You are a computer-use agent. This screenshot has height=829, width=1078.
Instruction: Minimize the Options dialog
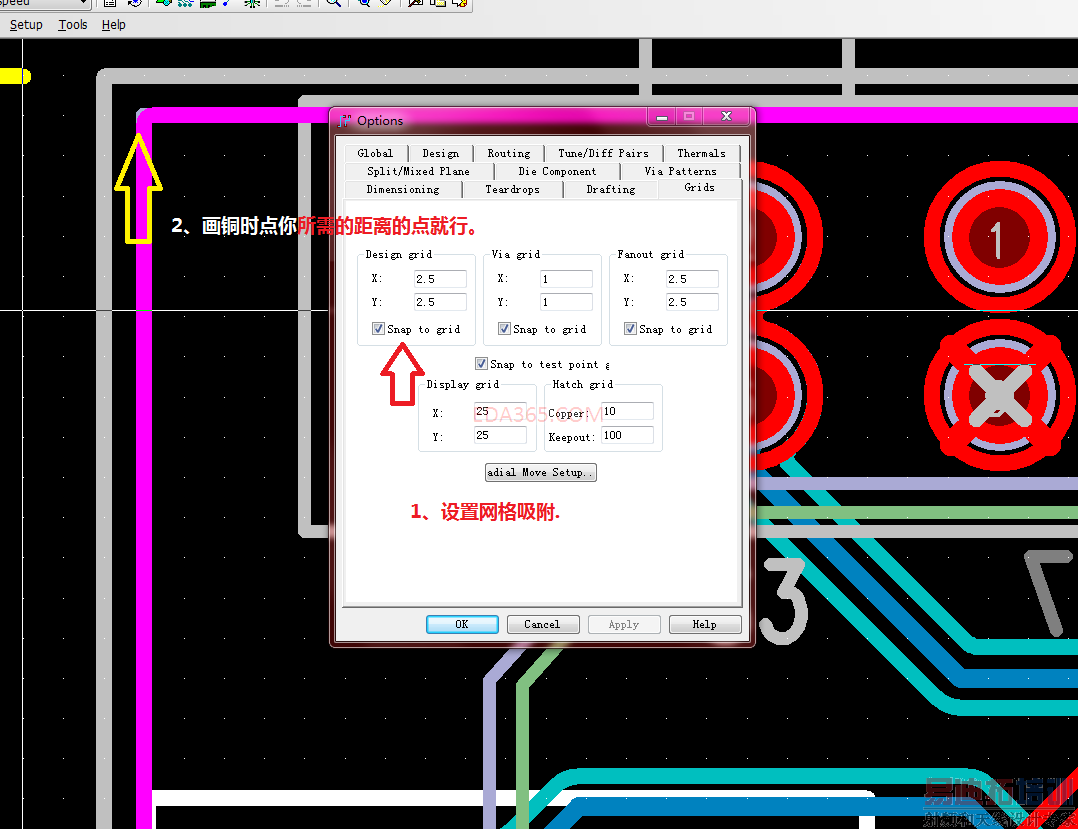pyautogui.click(x=661, y=116)
